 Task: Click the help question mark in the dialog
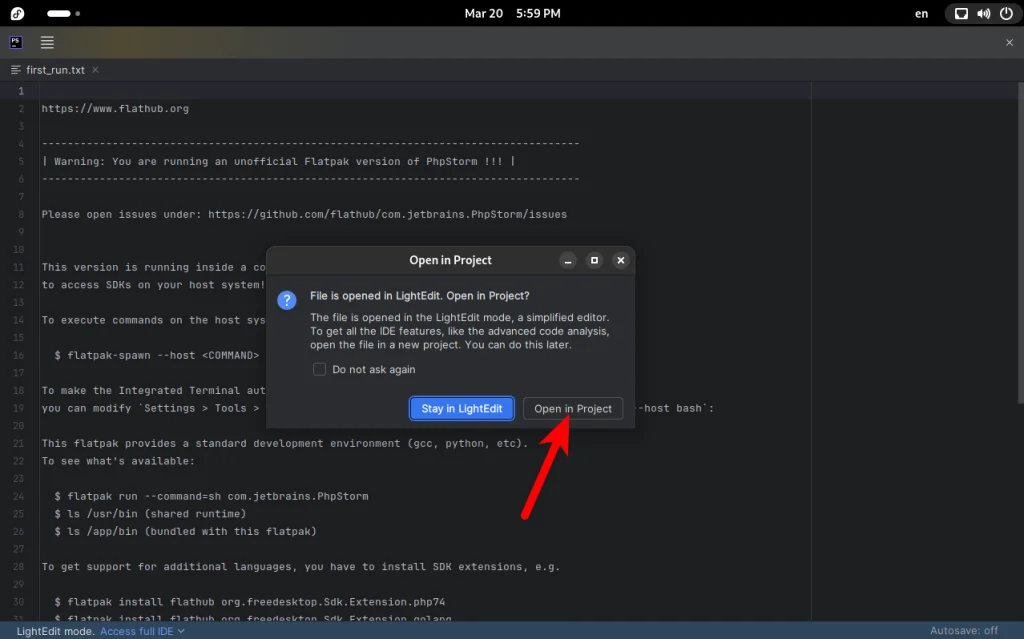[x=286, y=301]
